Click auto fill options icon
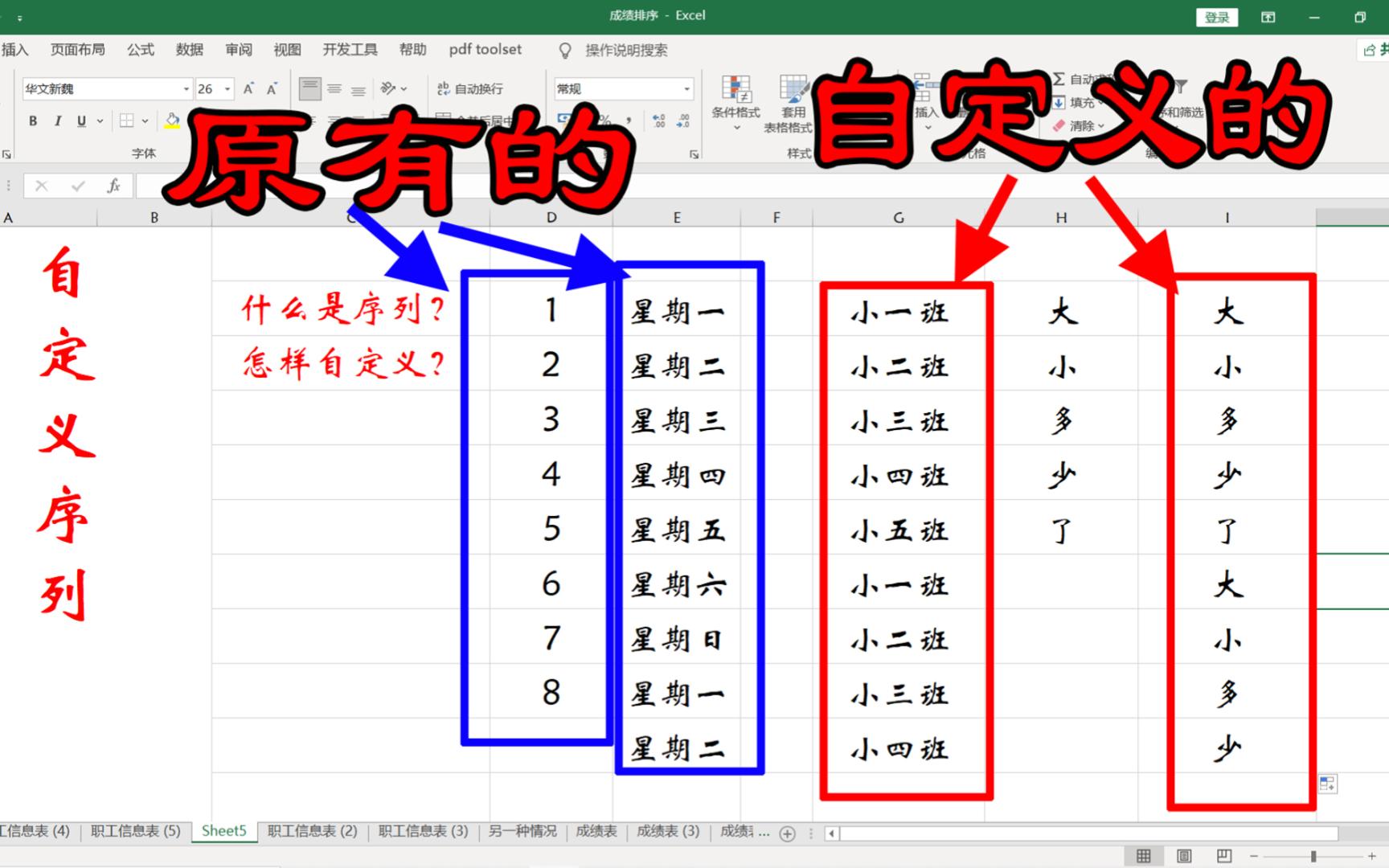The image size is (1389, 868). tap(1327, 784)
